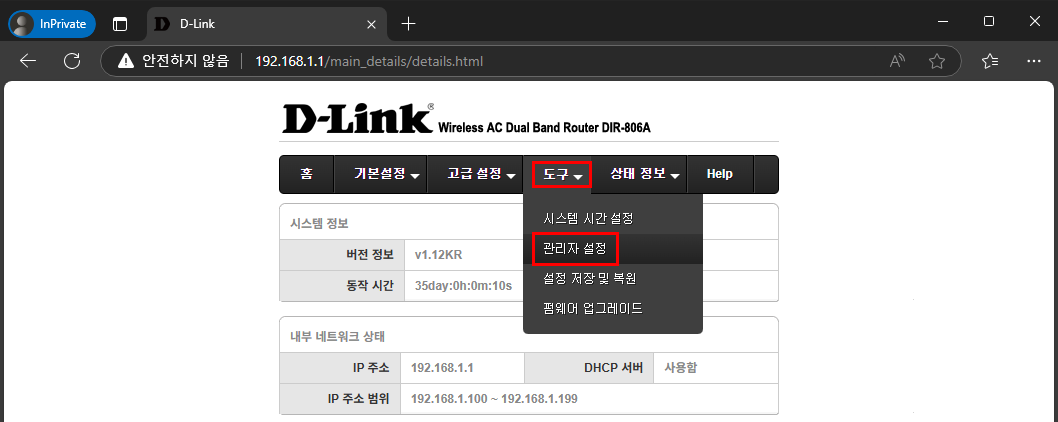The width and height of the screenshot is (1058, 422).
Task: Add this page to favorites
Action: coord(937,61)
